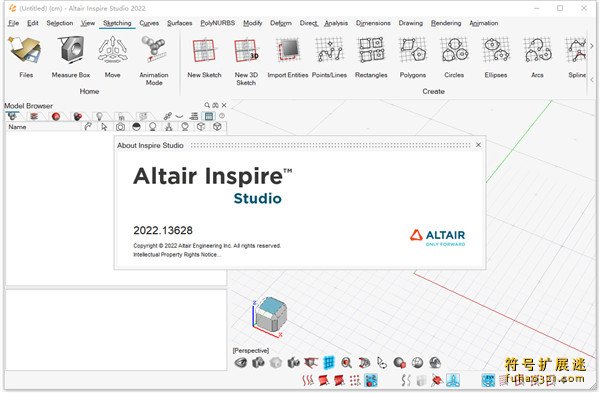Viewport: 600px width, 393px height.
Task: Click the search magnifier in Model Browser
Action: 207,105
